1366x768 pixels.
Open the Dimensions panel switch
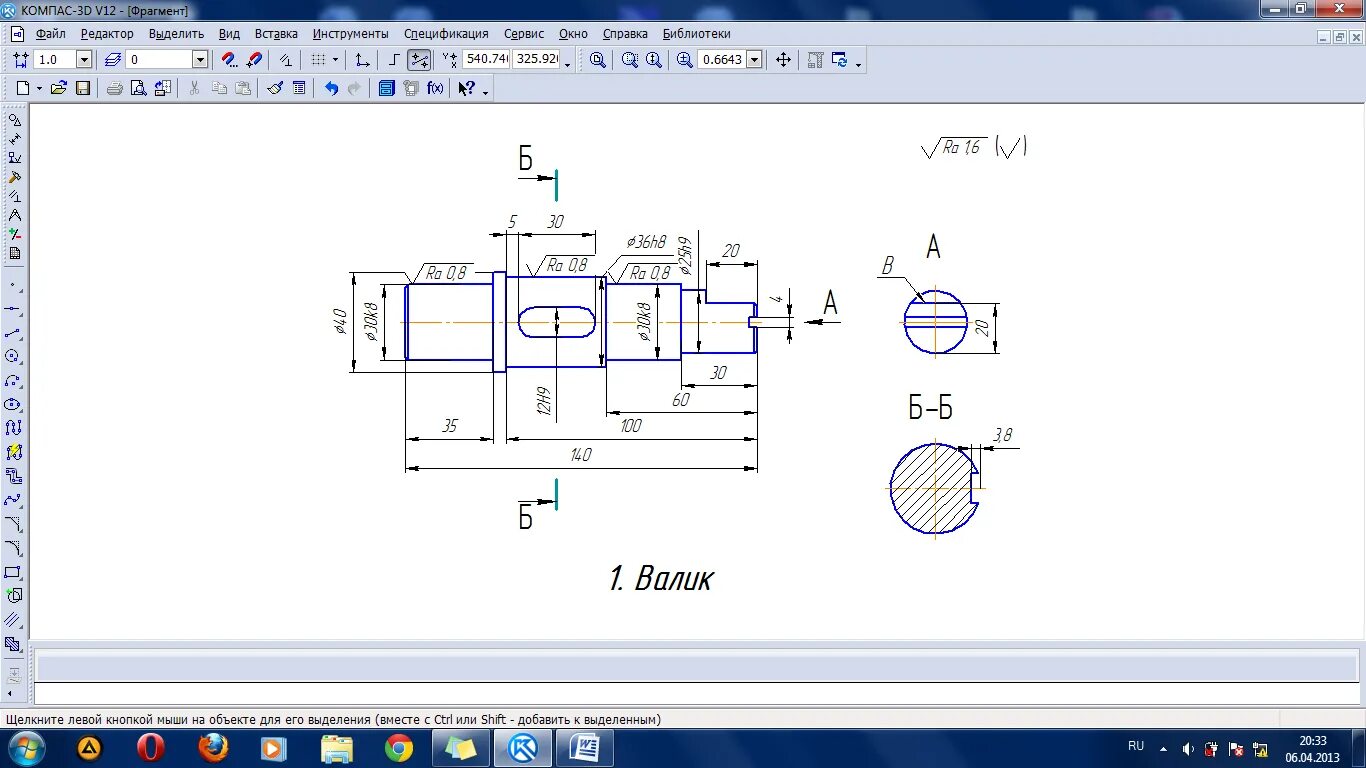[x=13, y=138]
